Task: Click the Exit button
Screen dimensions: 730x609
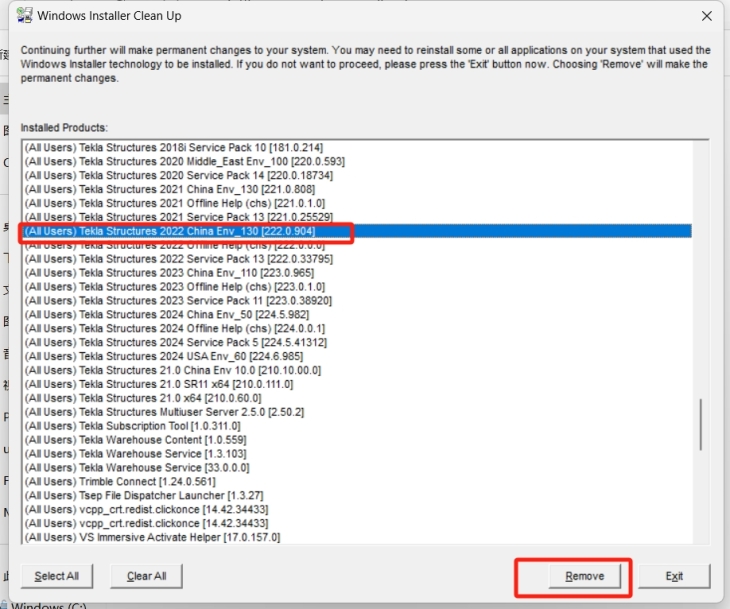Action: point(674,576)
